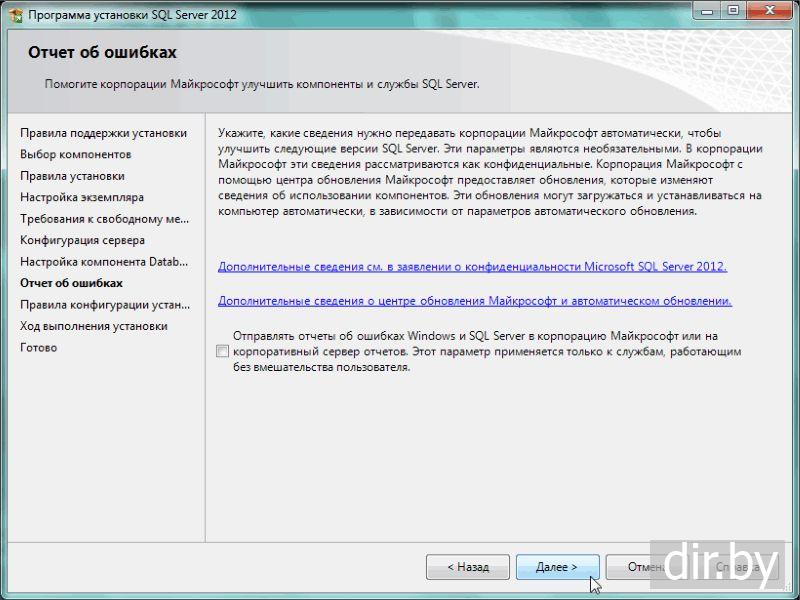Go back with the < Назад button
The height and width of the screenshot is (600, 800).
pos(468,567)
